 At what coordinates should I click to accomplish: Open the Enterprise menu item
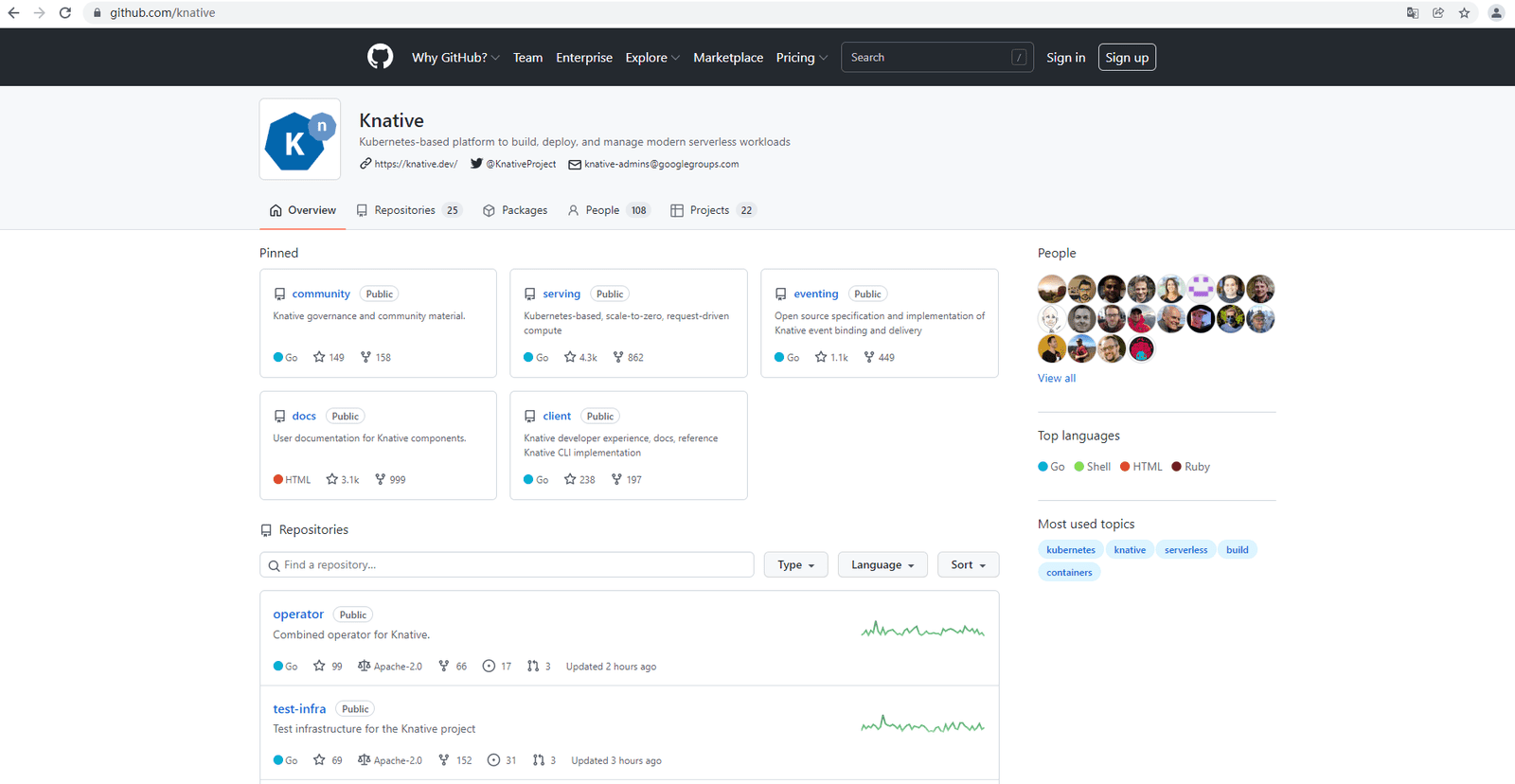(x=584, y=58)
